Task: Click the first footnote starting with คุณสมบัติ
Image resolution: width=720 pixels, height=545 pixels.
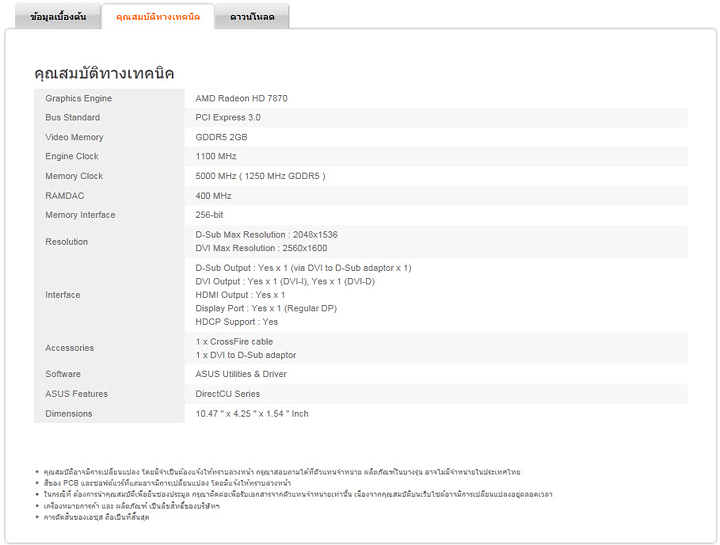Action: pyautogui.click(x=282, y=472)
